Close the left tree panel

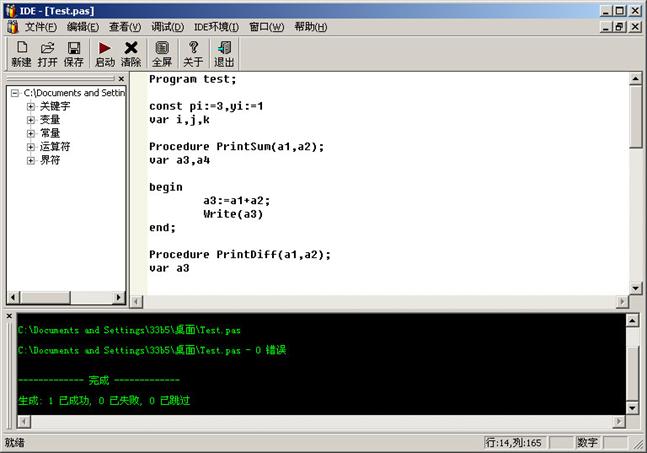tap(121, 79)
